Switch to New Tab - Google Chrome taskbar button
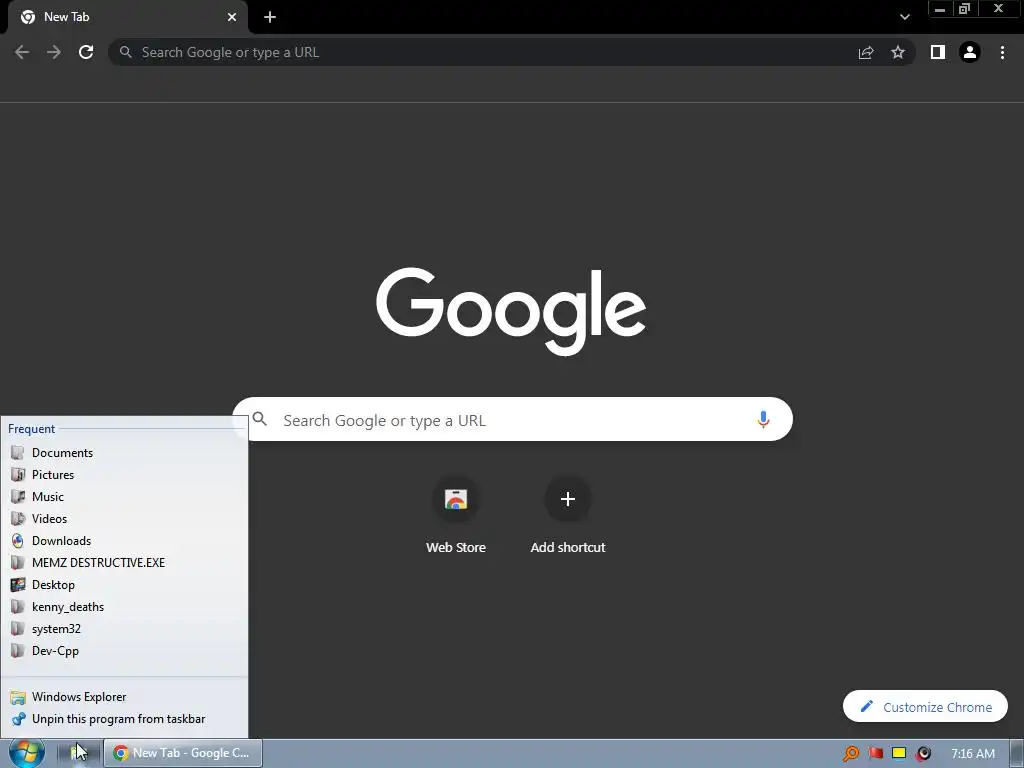 coord(183,753)
